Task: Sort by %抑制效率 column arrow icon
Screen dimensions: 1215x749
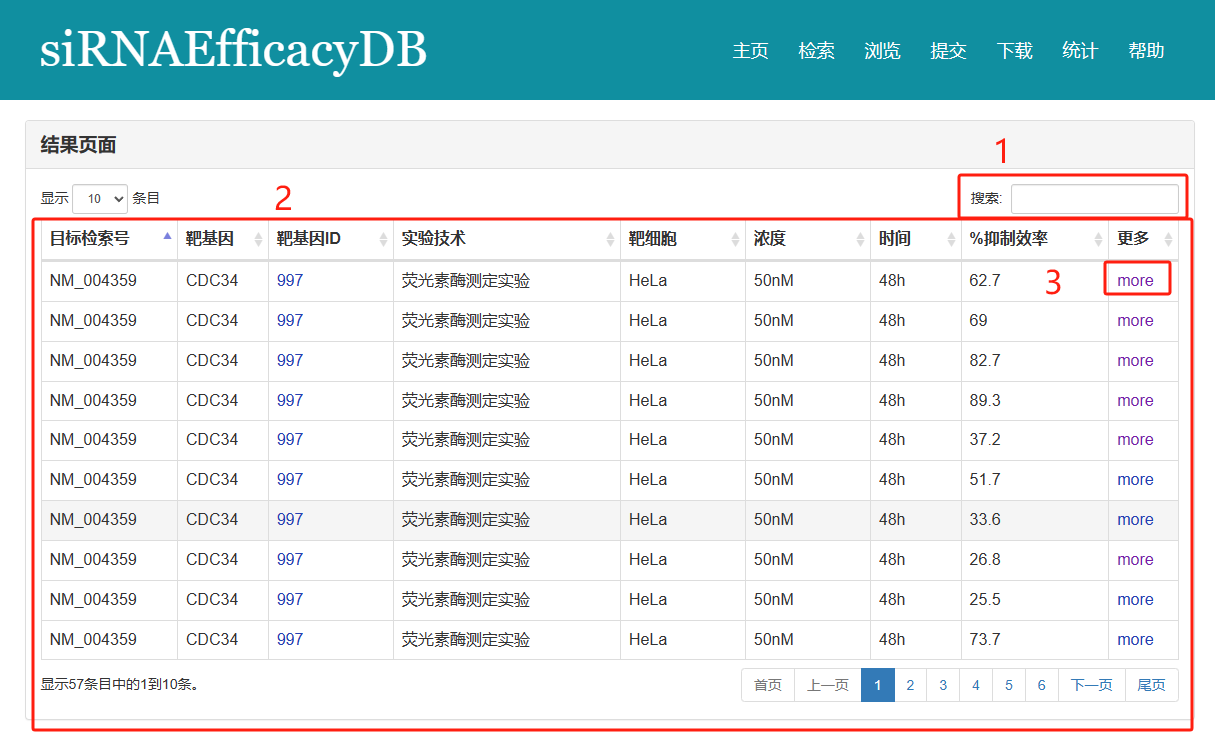Action: coord(1098,239)
